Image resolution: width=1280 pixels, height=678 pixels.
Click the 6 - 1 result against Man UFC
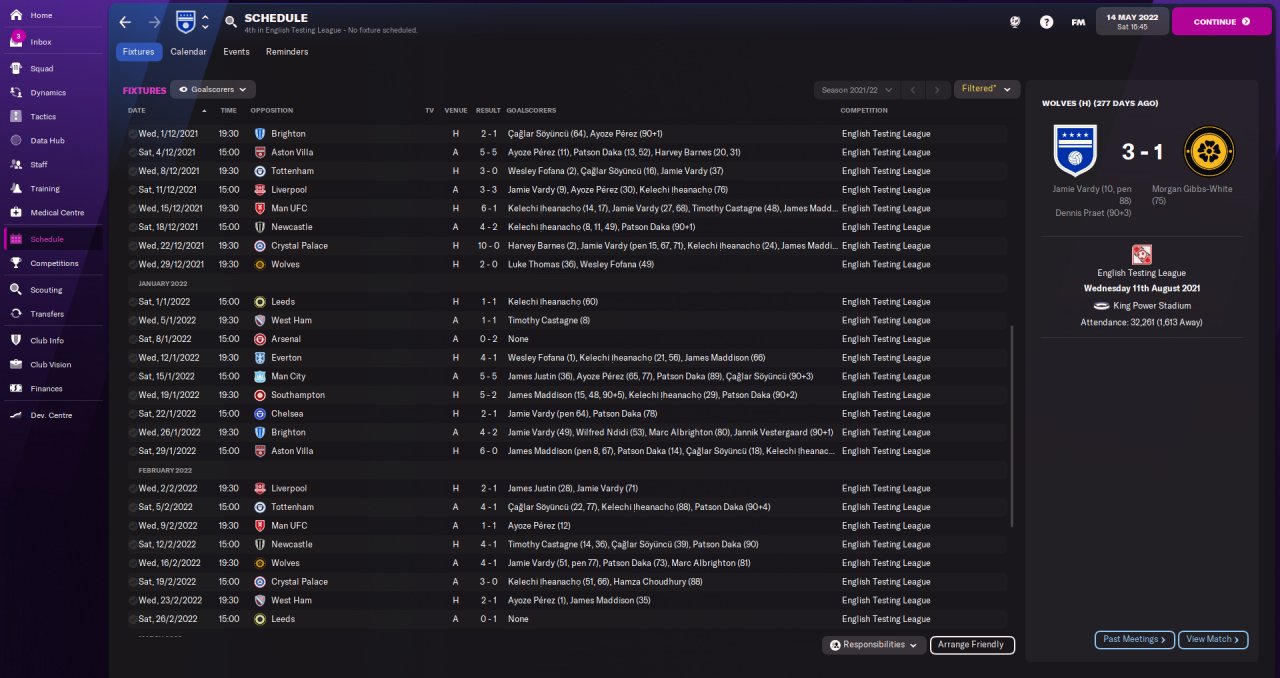[488, 208]
